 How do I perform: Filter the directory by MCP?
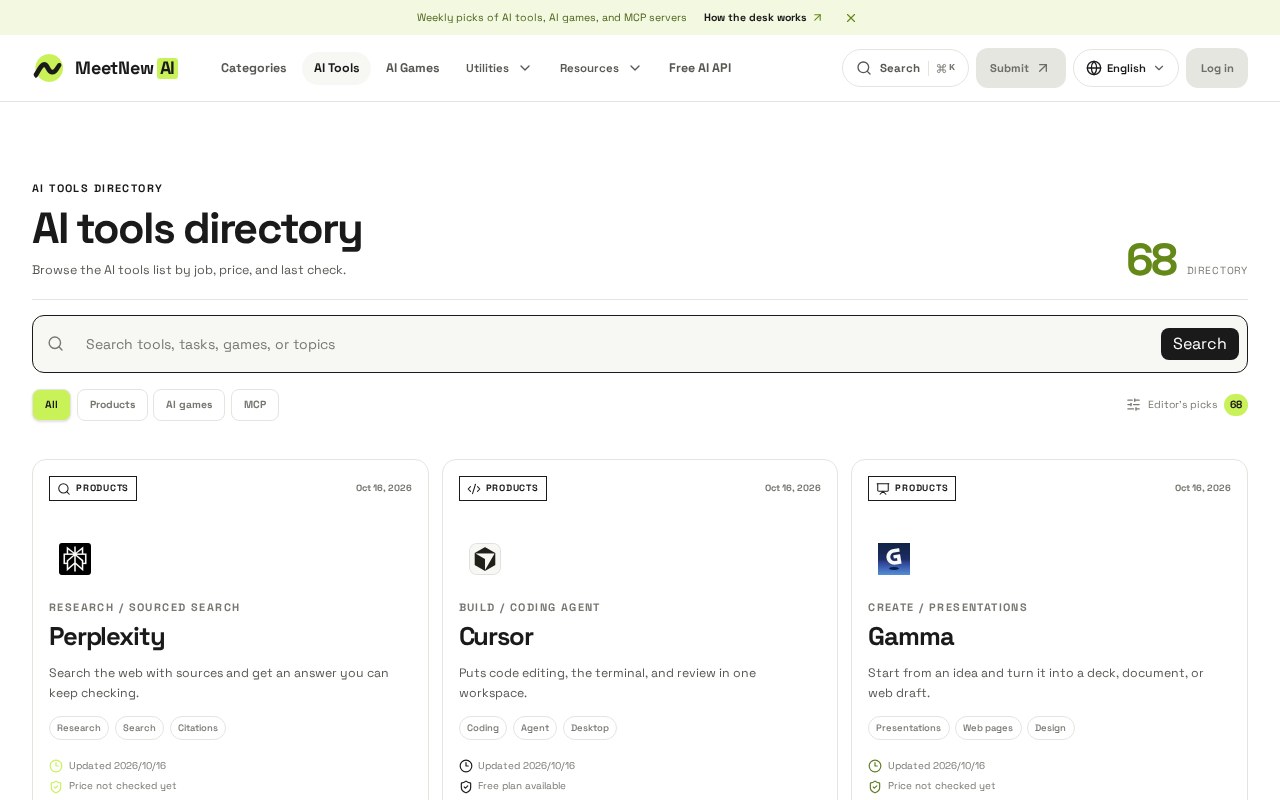pos(255,405)
